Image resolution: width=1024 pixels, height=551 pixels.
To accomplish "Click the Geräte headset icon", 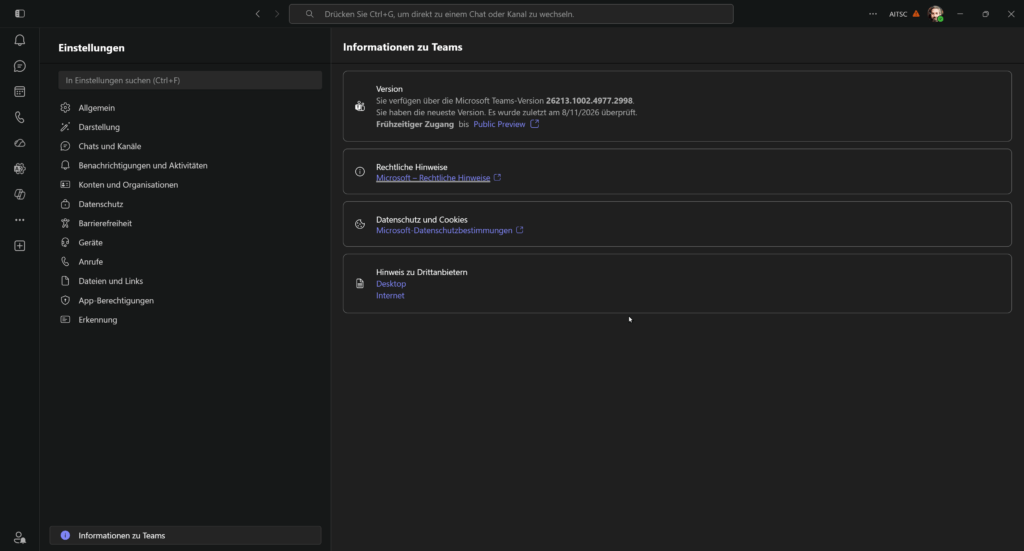I will click(65, 242).
